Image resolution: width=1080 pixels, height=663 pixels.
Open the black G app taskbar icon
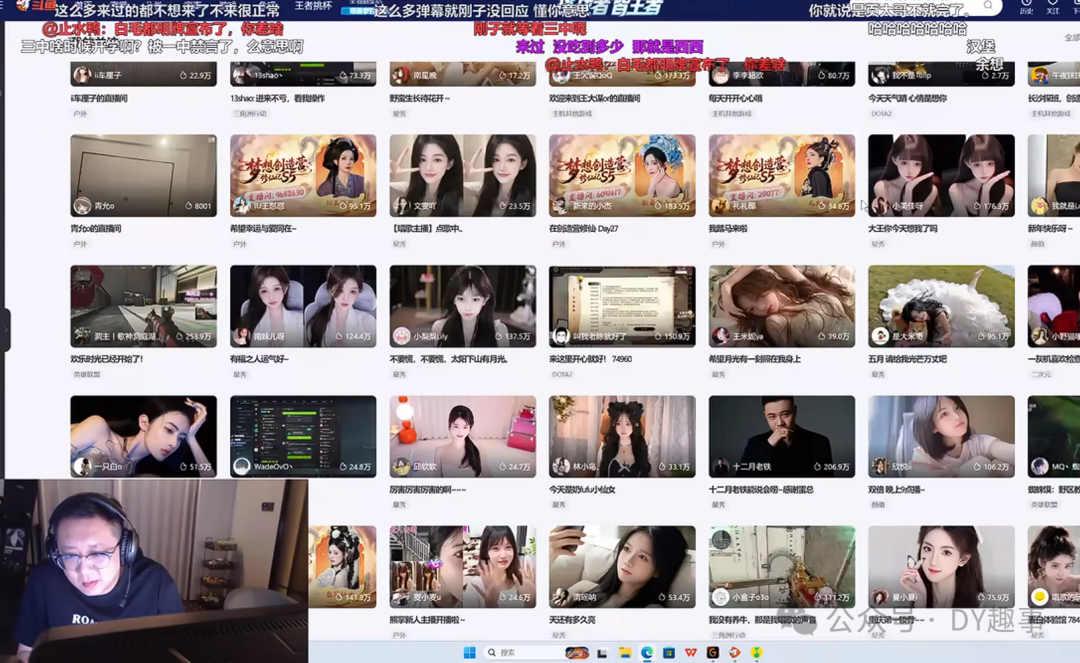pyautogui.click(x=713, y=652)
